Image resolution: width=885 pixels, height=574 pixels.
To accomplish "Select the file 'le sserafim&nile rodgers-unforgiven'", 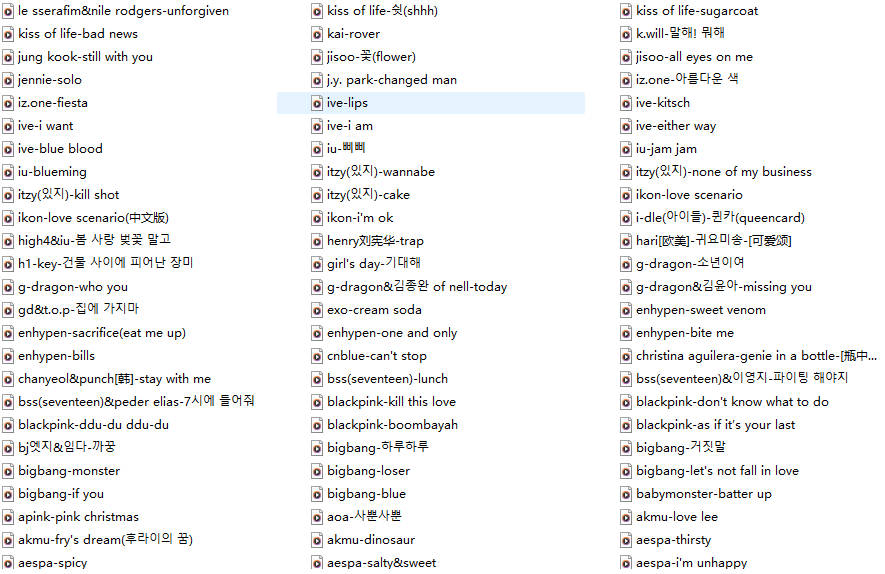I will (123, 11).
